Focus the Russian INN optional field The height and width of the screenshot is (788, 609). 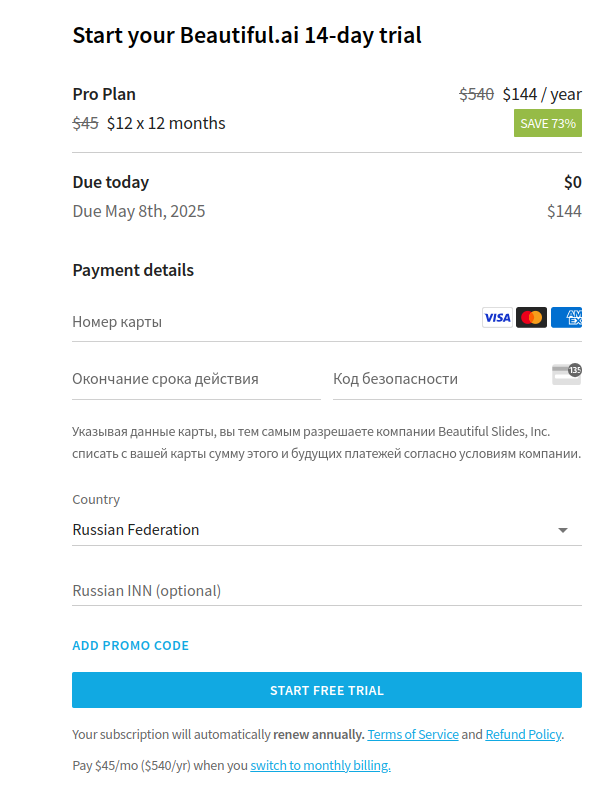coord(326,591)
